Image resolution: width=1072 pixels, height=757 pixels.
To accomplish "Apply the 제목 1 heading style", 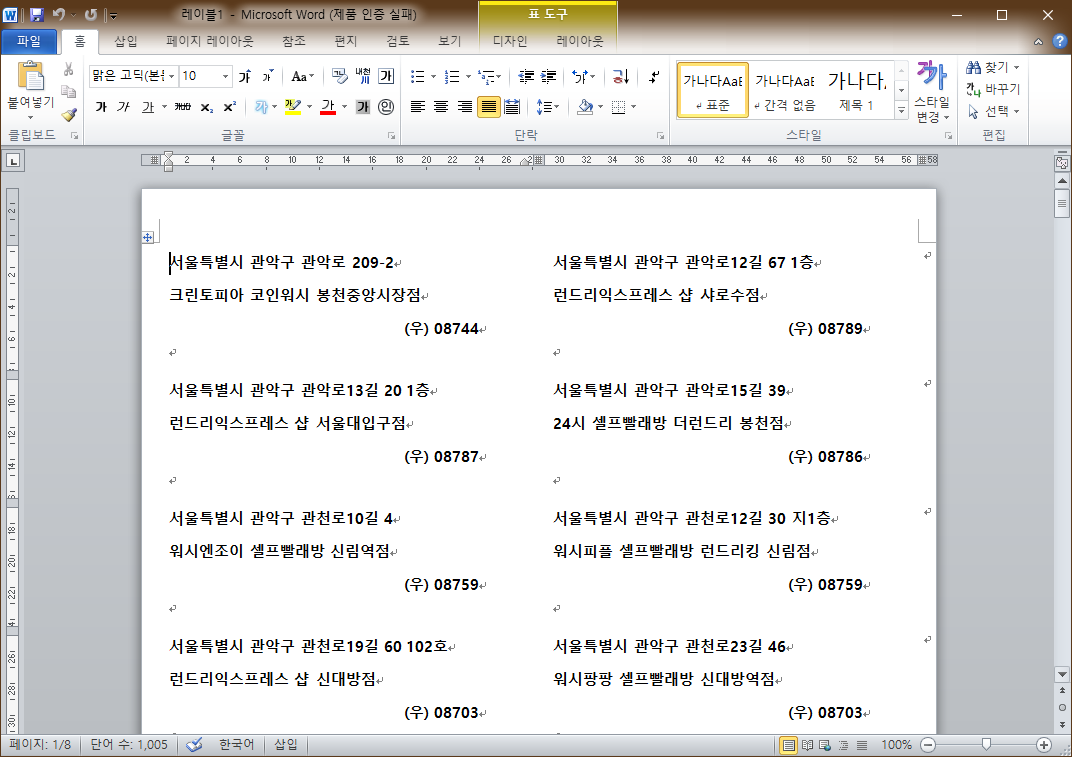I will coord(857,90).
